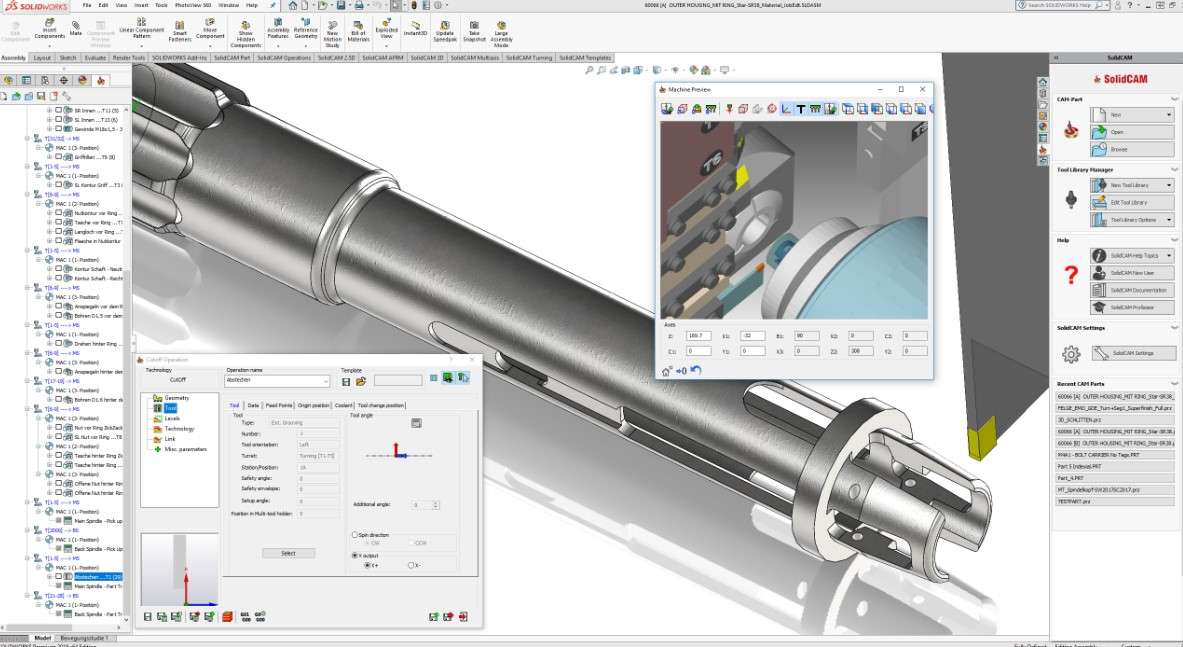Screen dimensions: 1183x647
Task: Select the X+ radio option
Action: [x=367, y=565]
